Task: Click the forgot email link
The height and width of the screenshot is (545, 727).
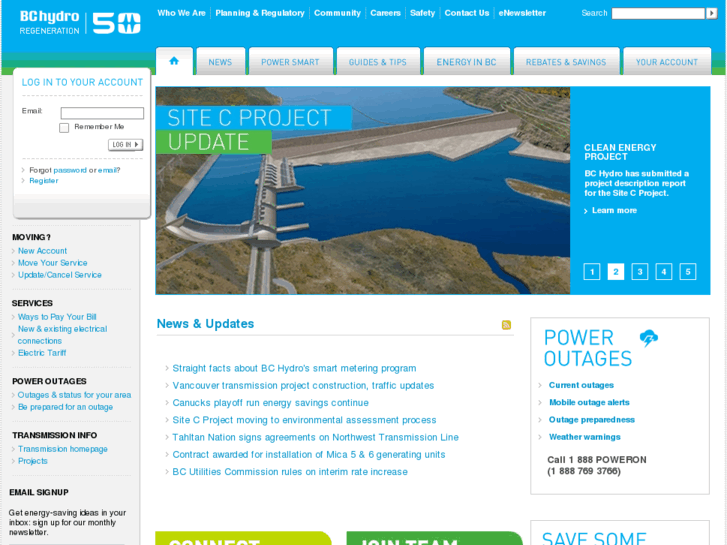Action: tap(107, 170)
